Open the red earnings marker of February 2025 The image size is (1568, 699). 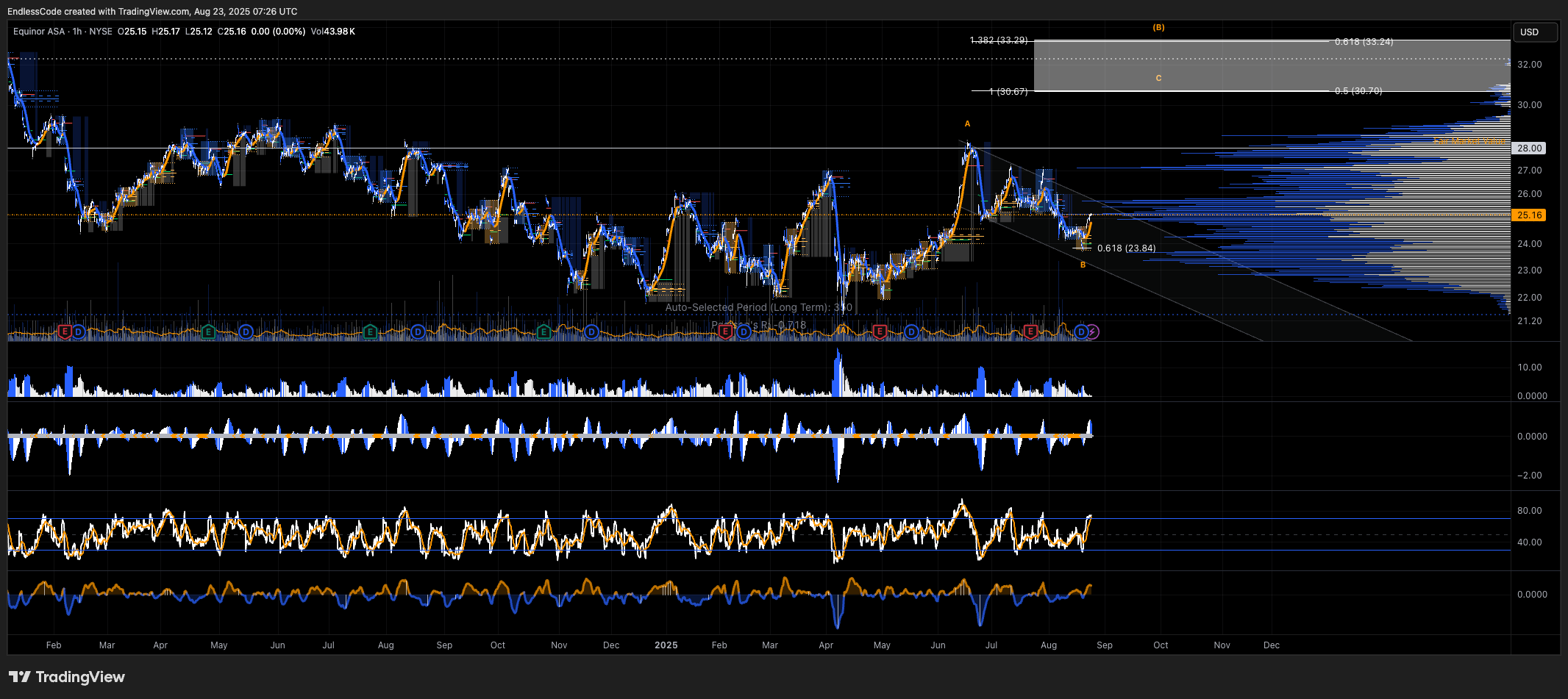click(726, 332)
